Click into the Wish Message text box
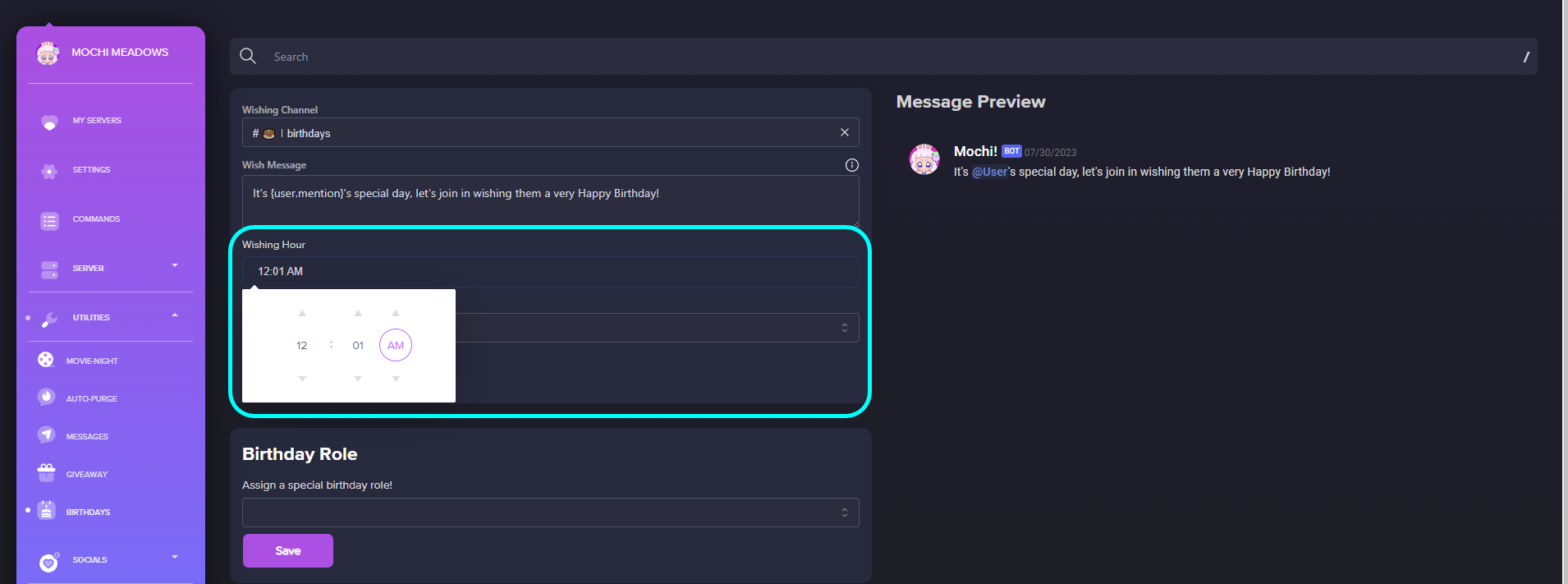The height and width of the screenshot is (584, 1568). [x=550, y=200]
